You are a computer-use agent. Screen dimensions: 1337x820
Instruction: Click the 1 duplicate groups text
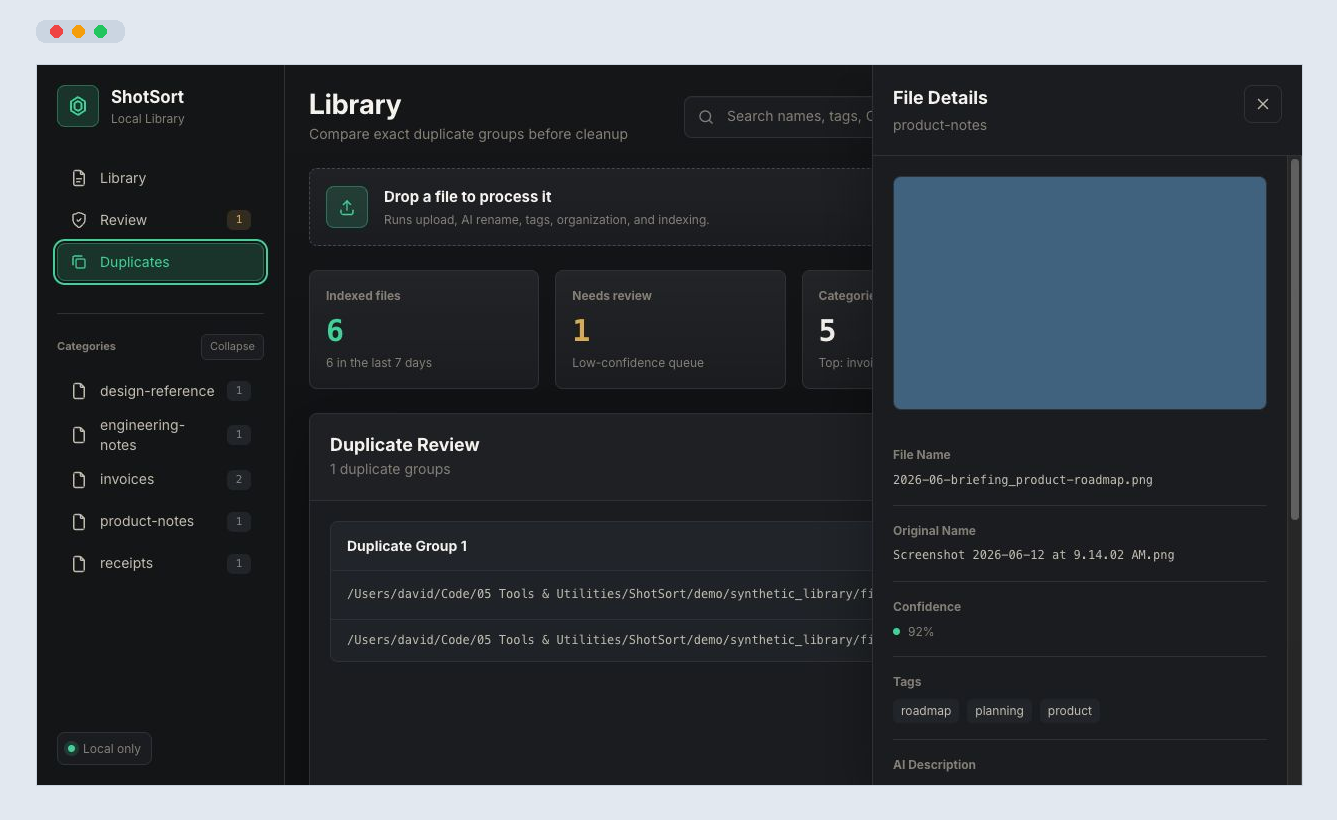coord(390,469)
